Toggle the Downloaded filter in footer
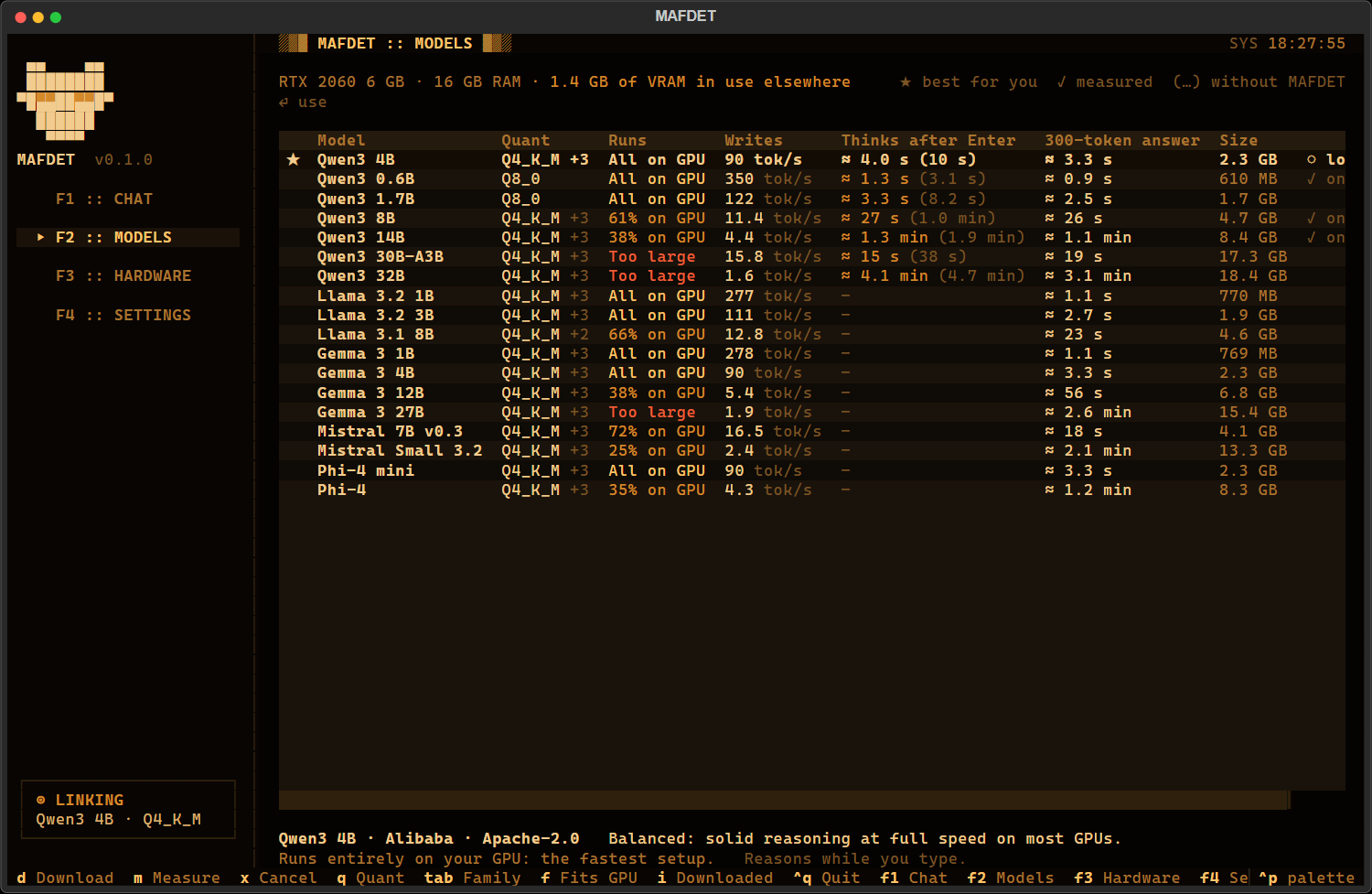1372x894 pixels. tap(715, 878)
